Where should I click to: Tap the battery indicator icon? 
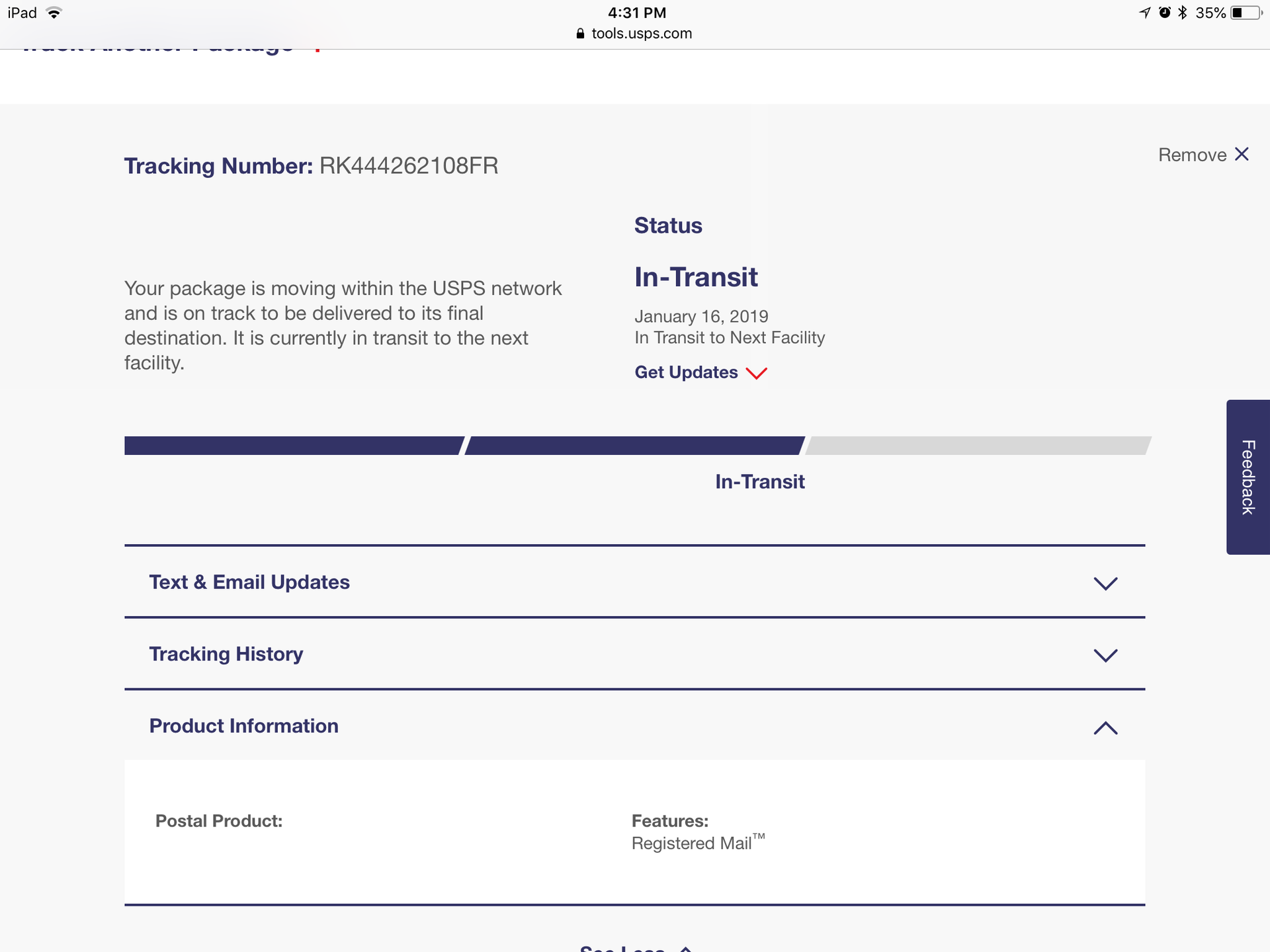pos(1246,13)
